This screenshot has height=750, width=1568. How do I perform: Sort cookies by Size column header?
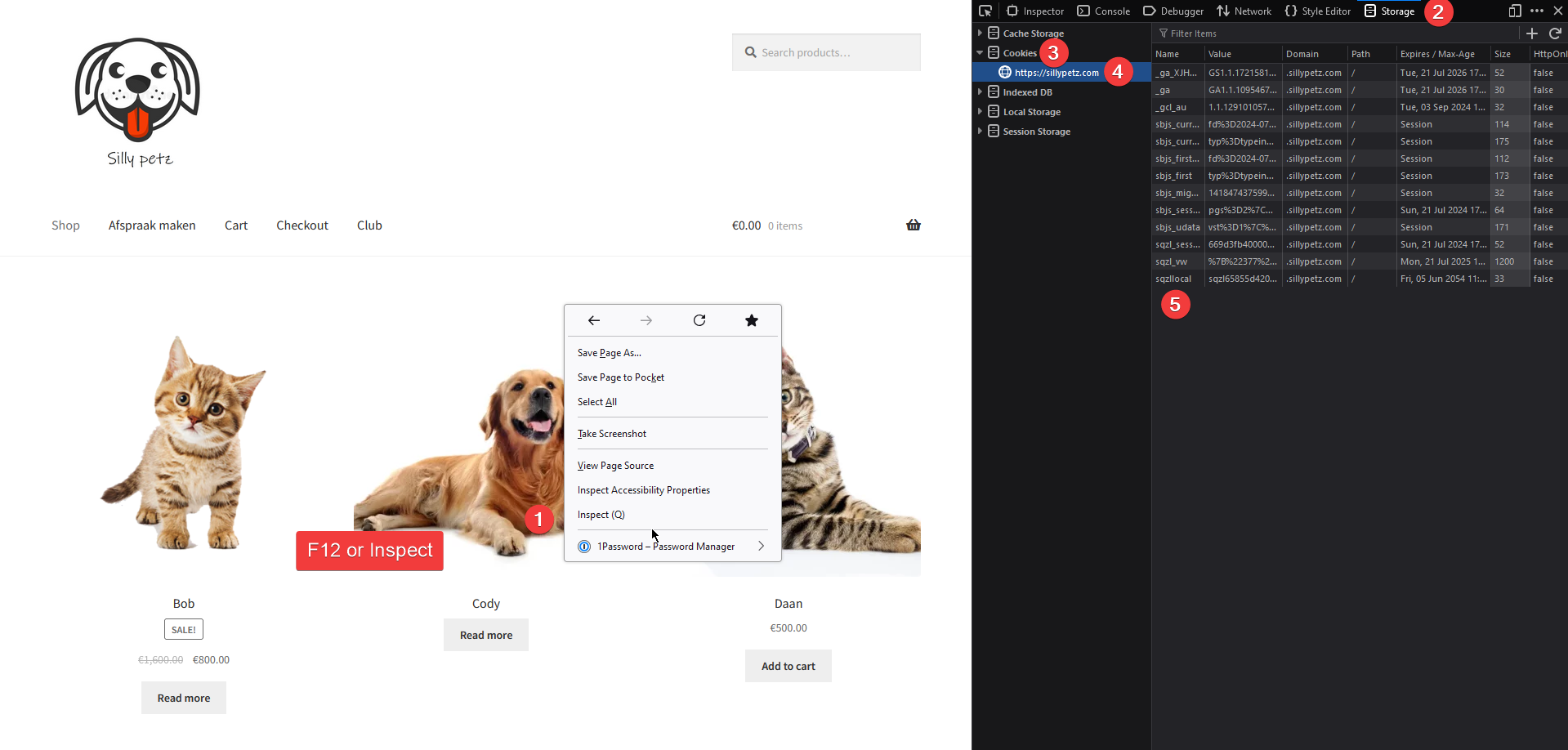click(1510, 54)
